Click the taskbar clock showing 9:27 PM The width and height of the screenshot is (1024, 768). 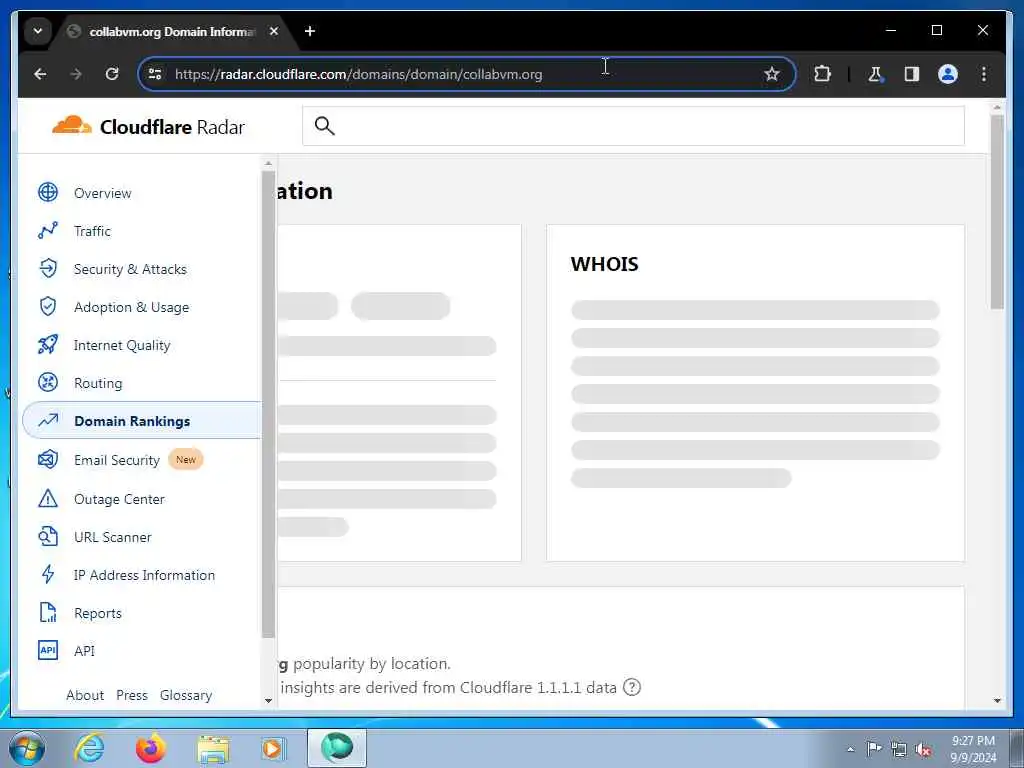(x=973, y=749)
